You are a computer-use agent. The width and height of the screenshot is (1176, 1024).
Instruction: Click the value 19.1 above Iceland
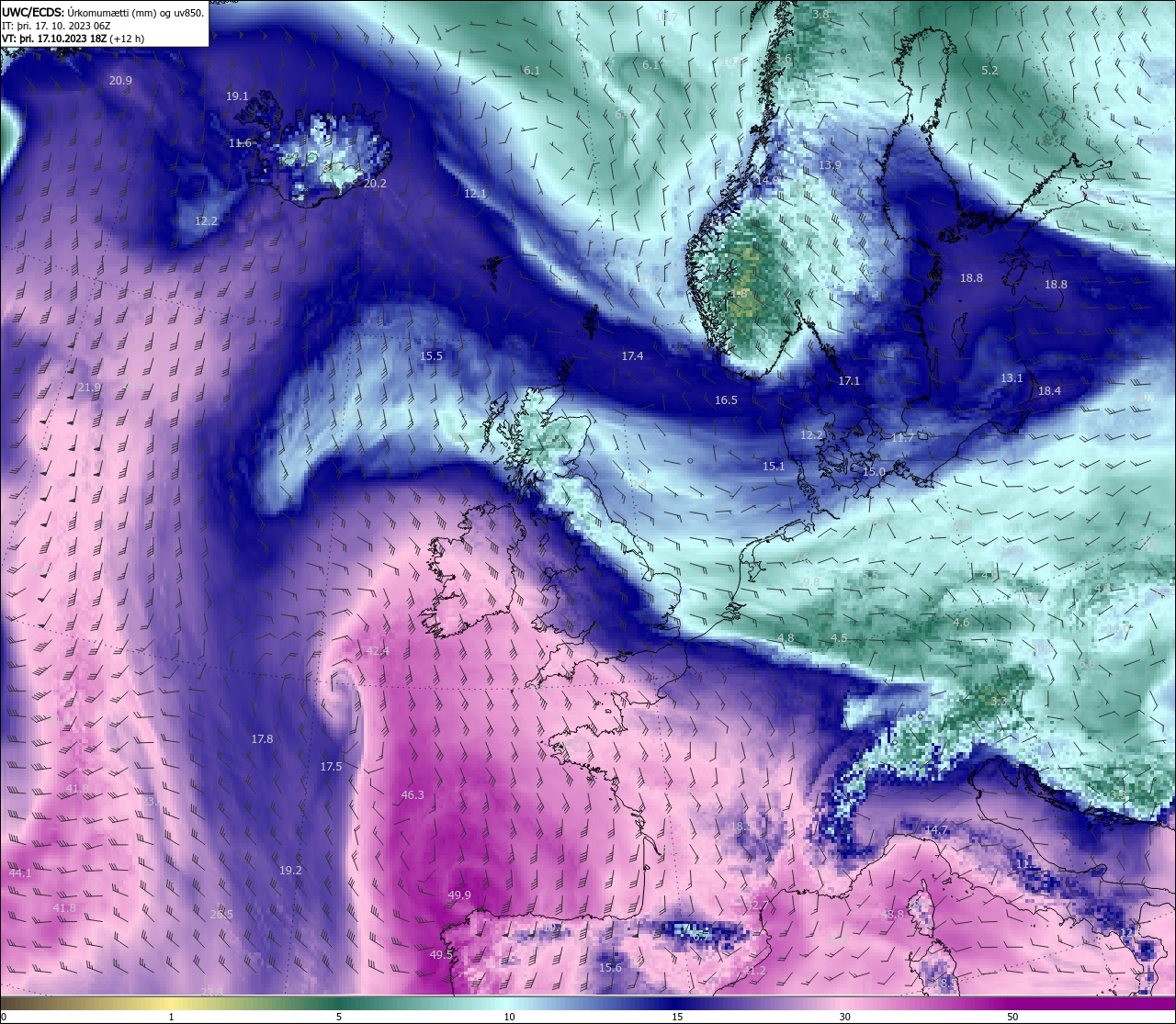(x=237, y=96)
